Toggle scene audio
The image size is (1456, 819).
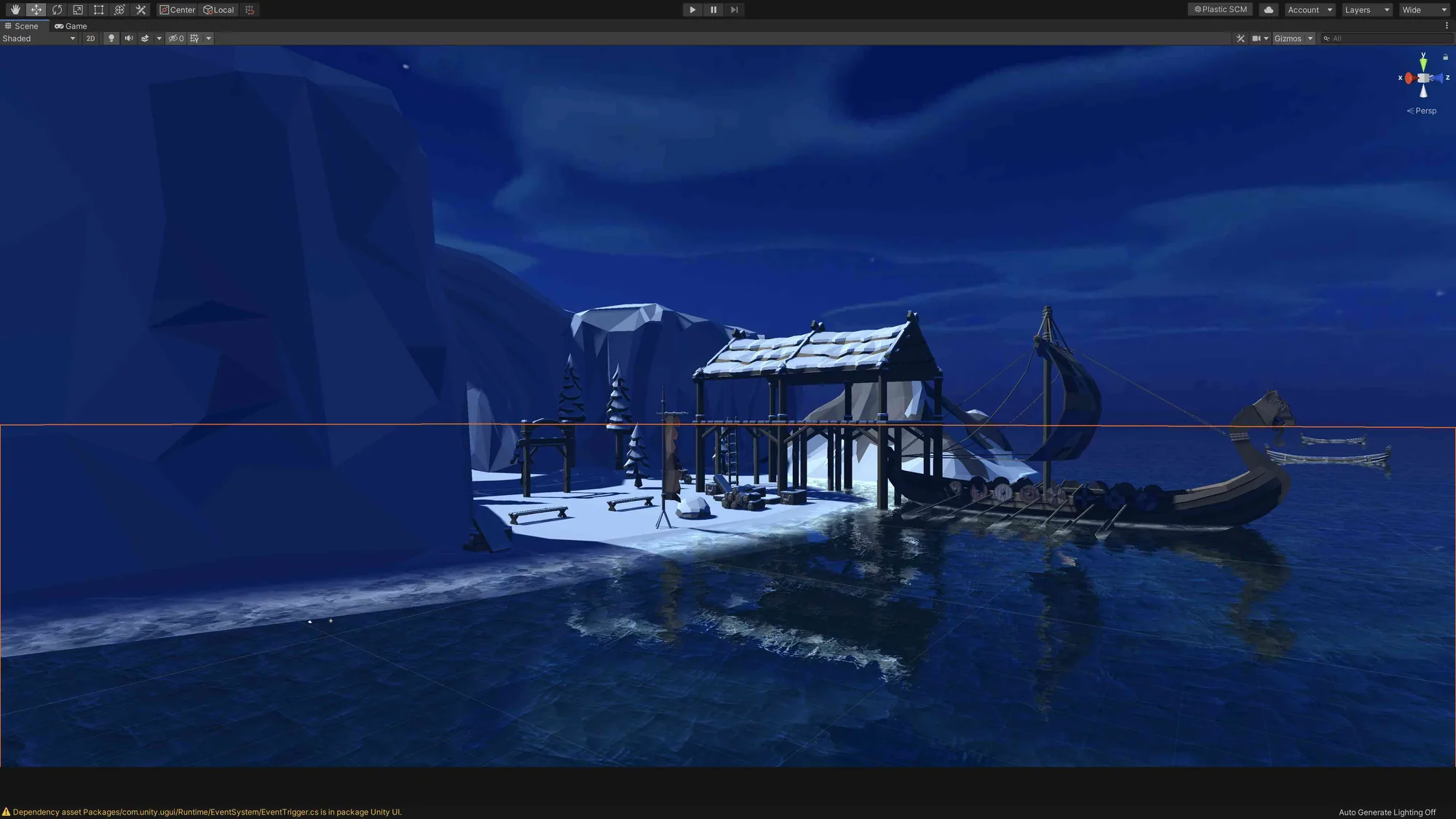click(129, 39)
